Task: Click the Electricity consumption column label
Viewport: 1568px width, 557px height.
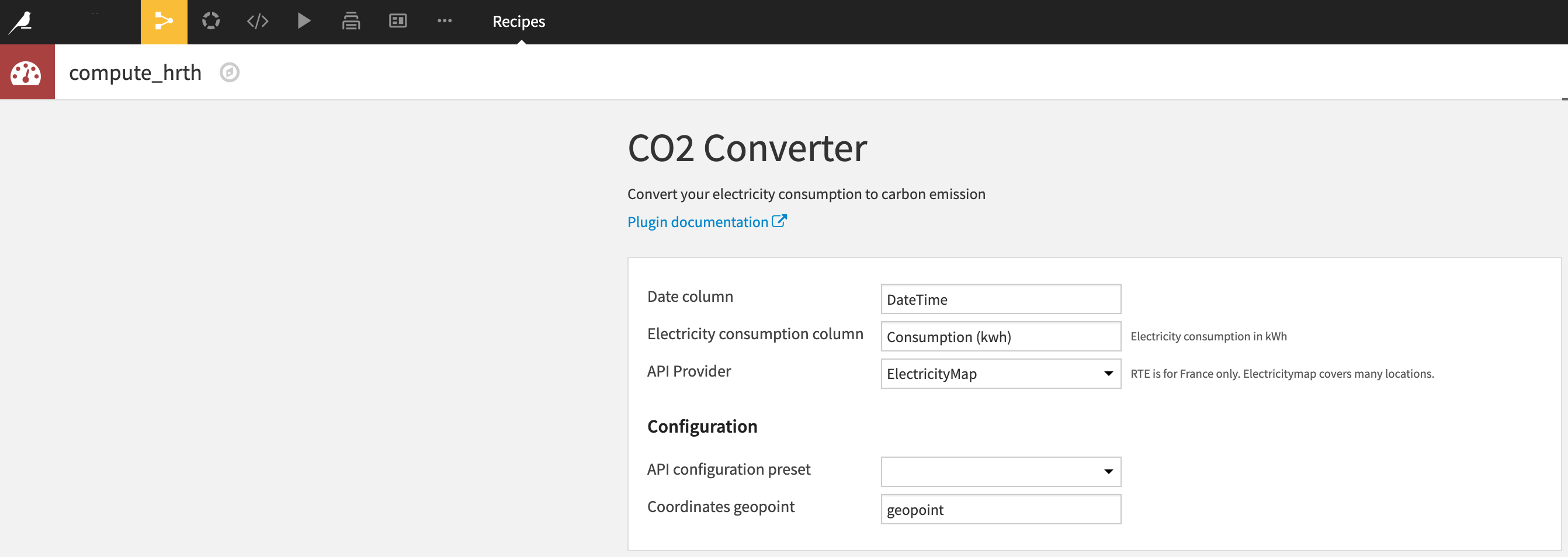Action: tap(755, 334)
